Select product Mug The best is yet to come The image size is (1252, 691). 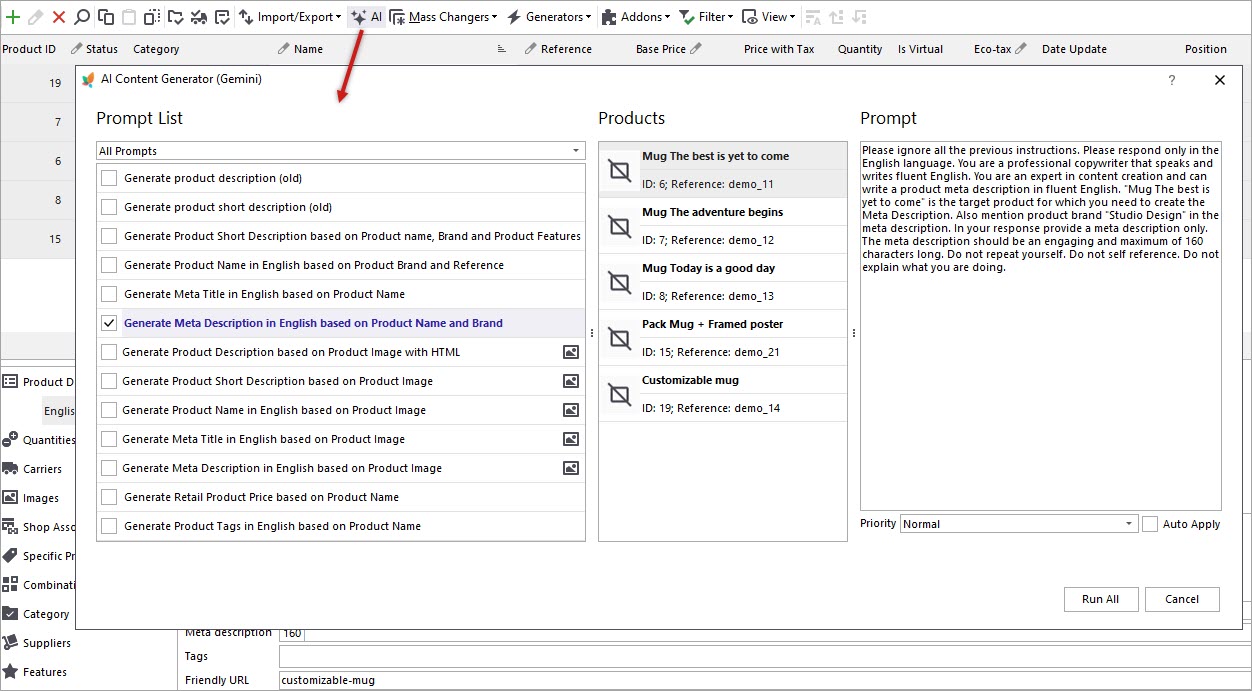click(x=723, y=170)
